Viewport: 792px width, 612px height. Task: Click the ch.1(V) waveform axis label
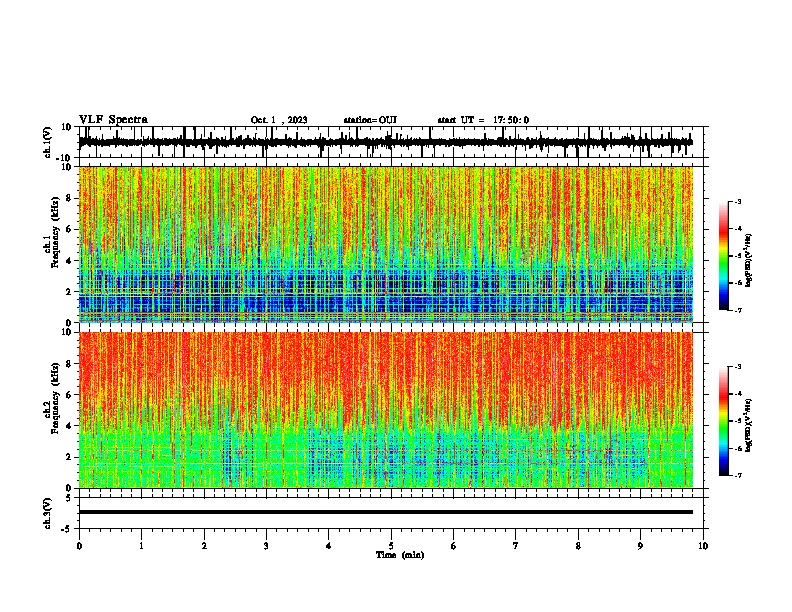(x=48, y=142)
